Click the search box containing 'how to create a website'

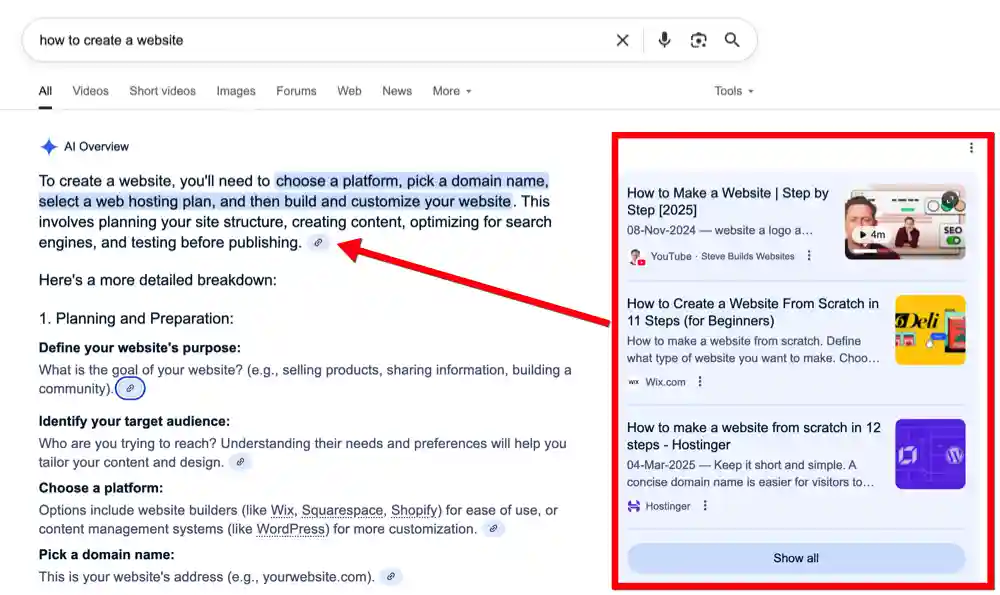pos(389,40)
